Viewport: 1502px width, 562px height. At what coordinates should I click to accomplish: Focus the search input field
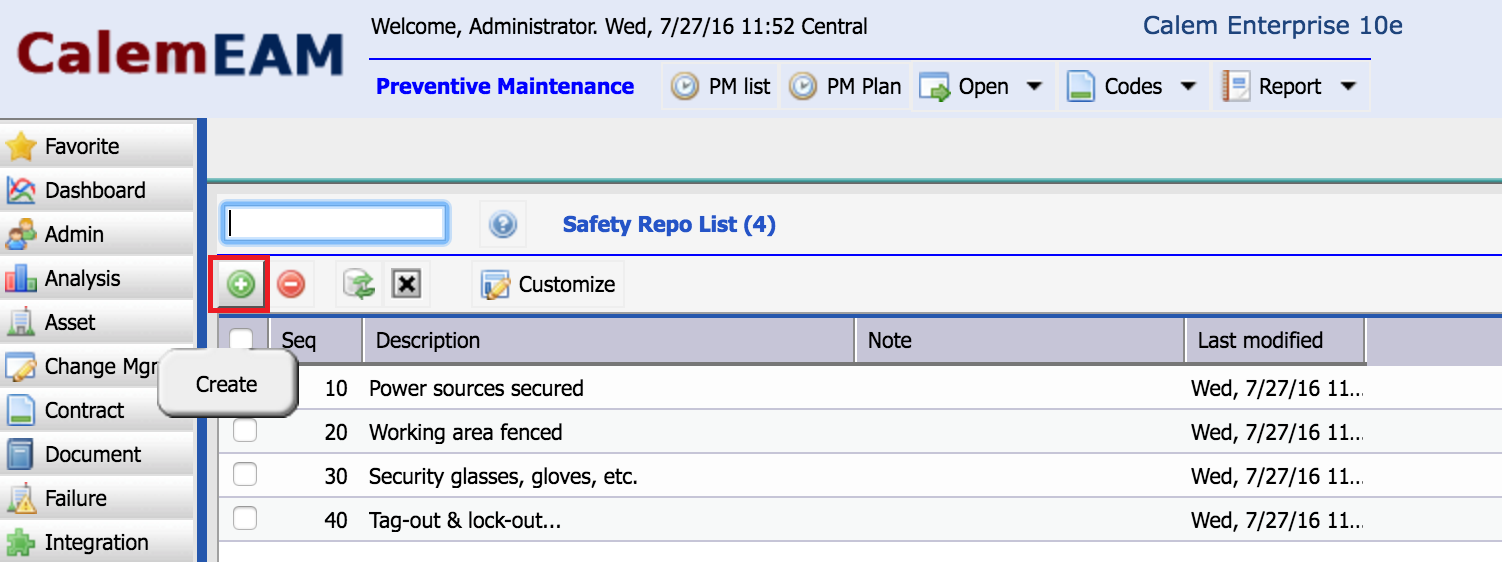pyautogui.click(x=334, y=223)
